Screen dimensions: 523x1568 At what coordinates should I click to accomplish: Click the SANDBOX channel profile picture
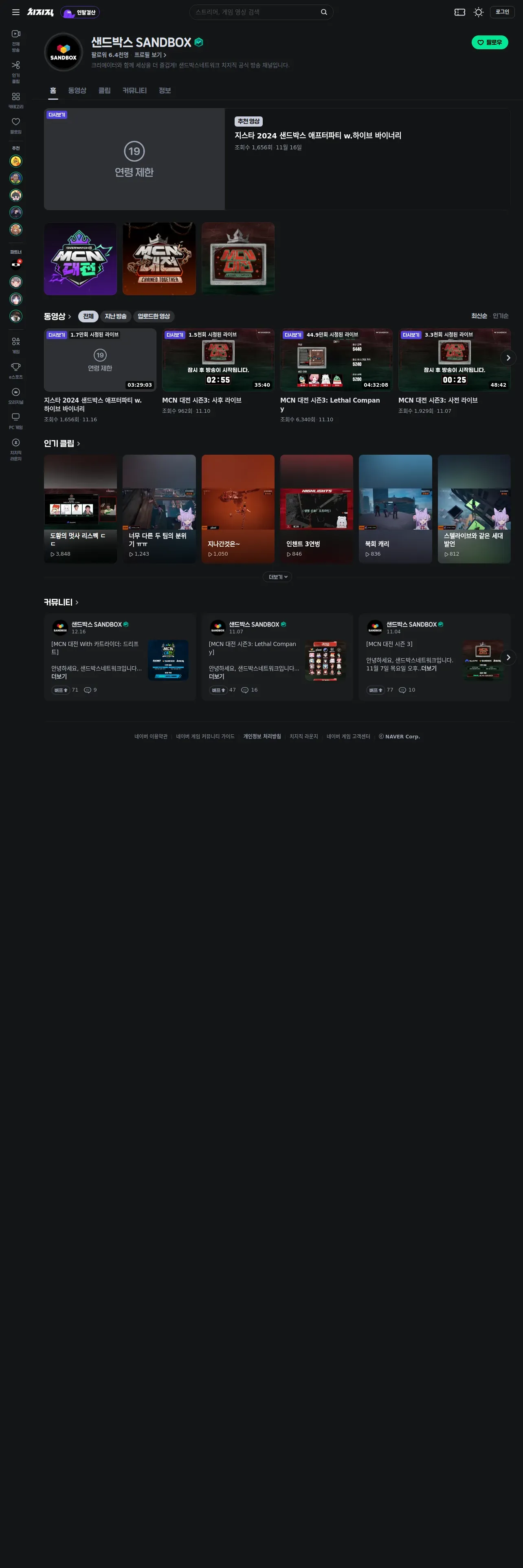[63, 53]
